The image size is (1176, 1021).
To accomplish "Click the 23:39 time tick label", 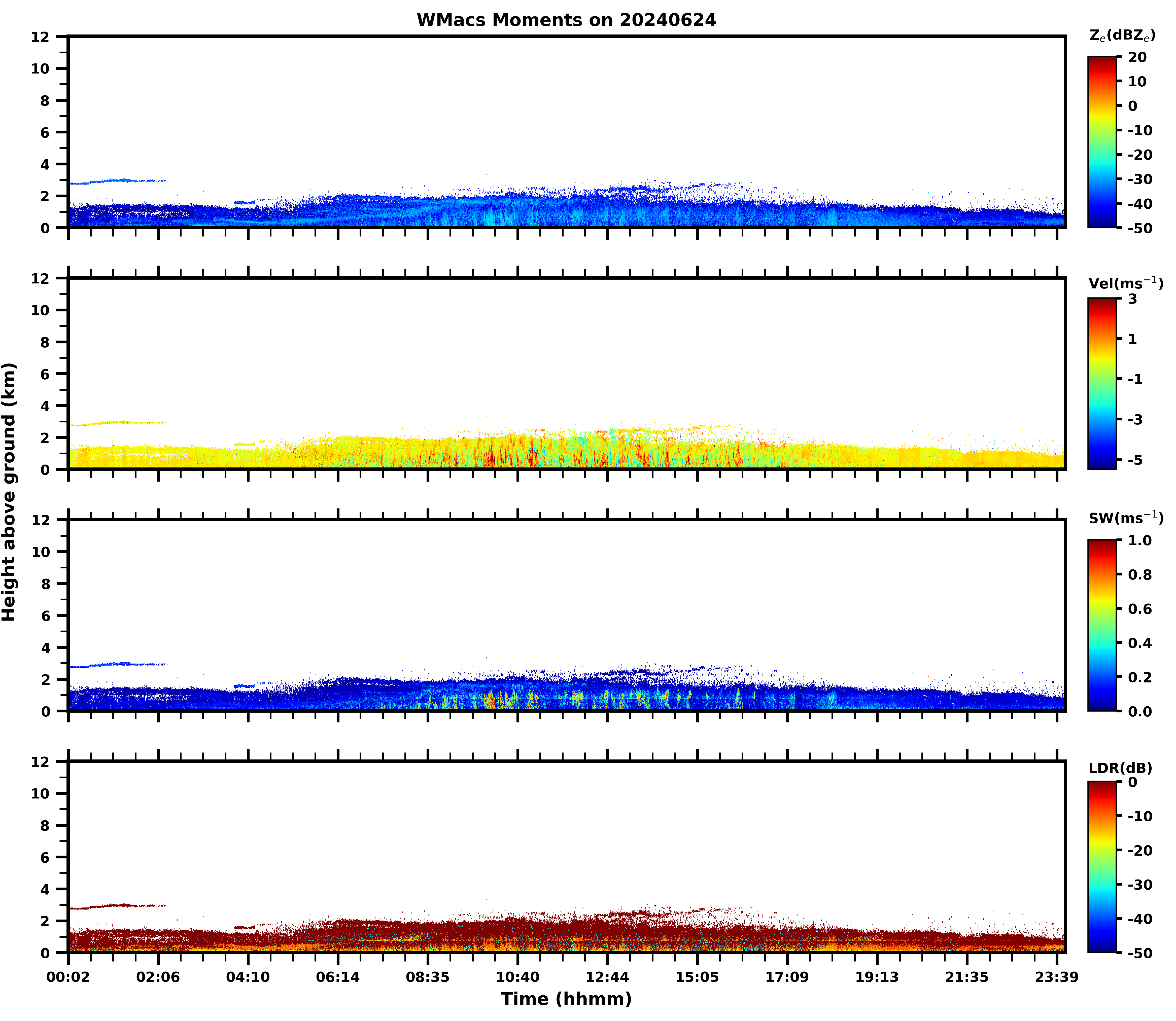I will [x=1056, y=977].
